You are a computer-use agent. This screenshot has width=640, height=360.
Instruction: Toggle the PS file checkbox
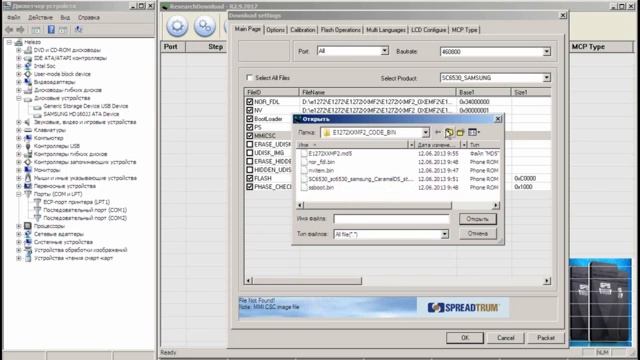coord(249,127)
